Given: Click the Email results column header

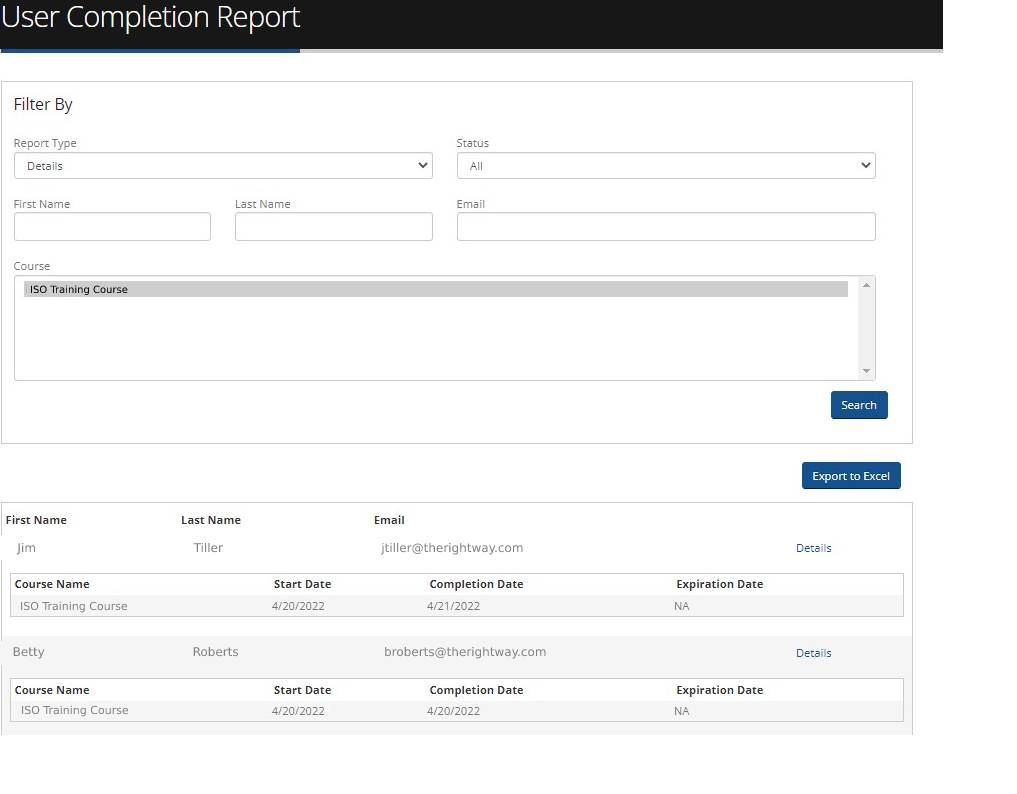Looking at the screenshot, I should click(389, 520).
